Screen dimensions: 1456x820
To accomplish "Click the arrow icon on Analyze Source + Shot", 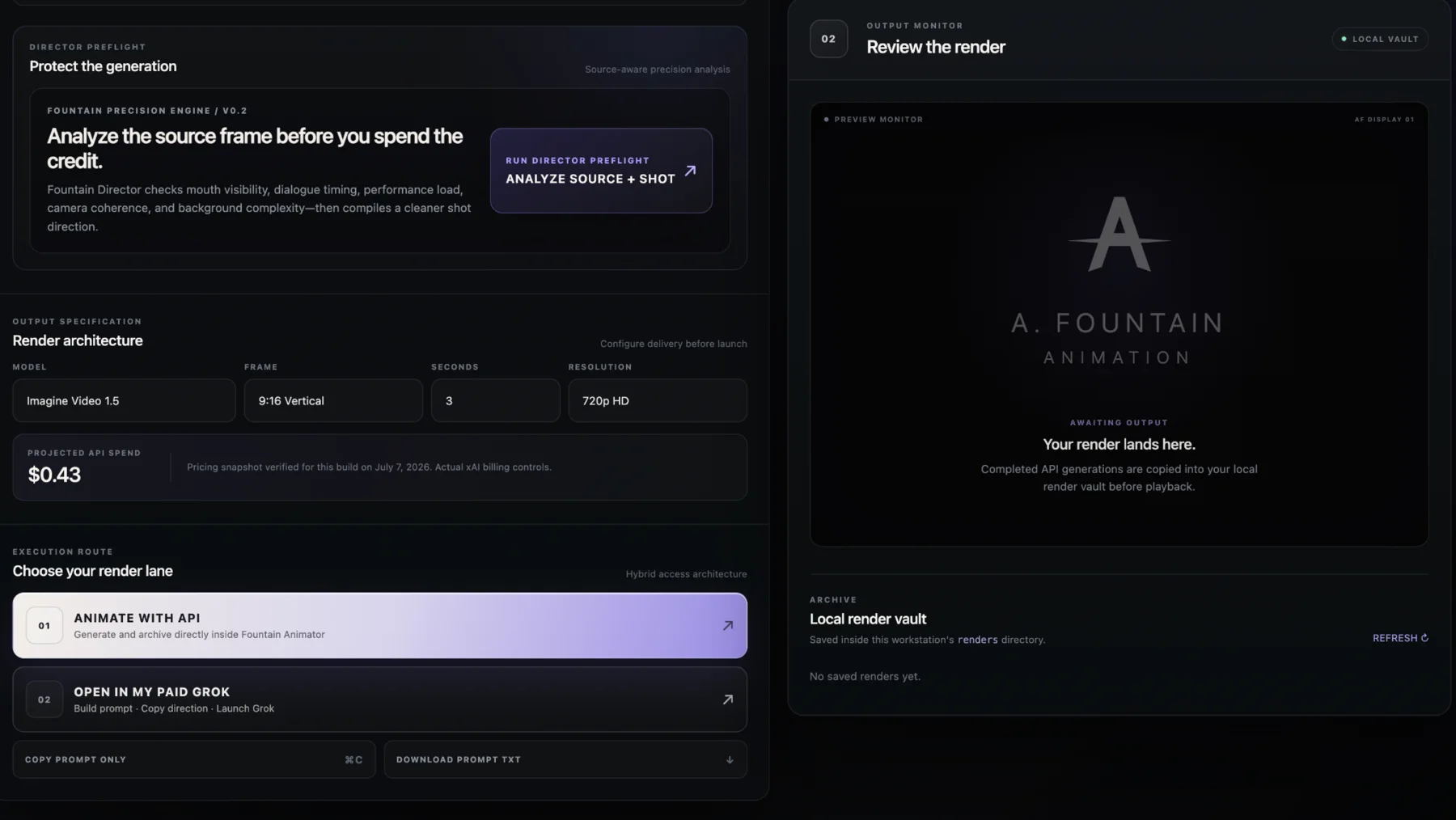I will pyautogui.click(x=690, y=171).
